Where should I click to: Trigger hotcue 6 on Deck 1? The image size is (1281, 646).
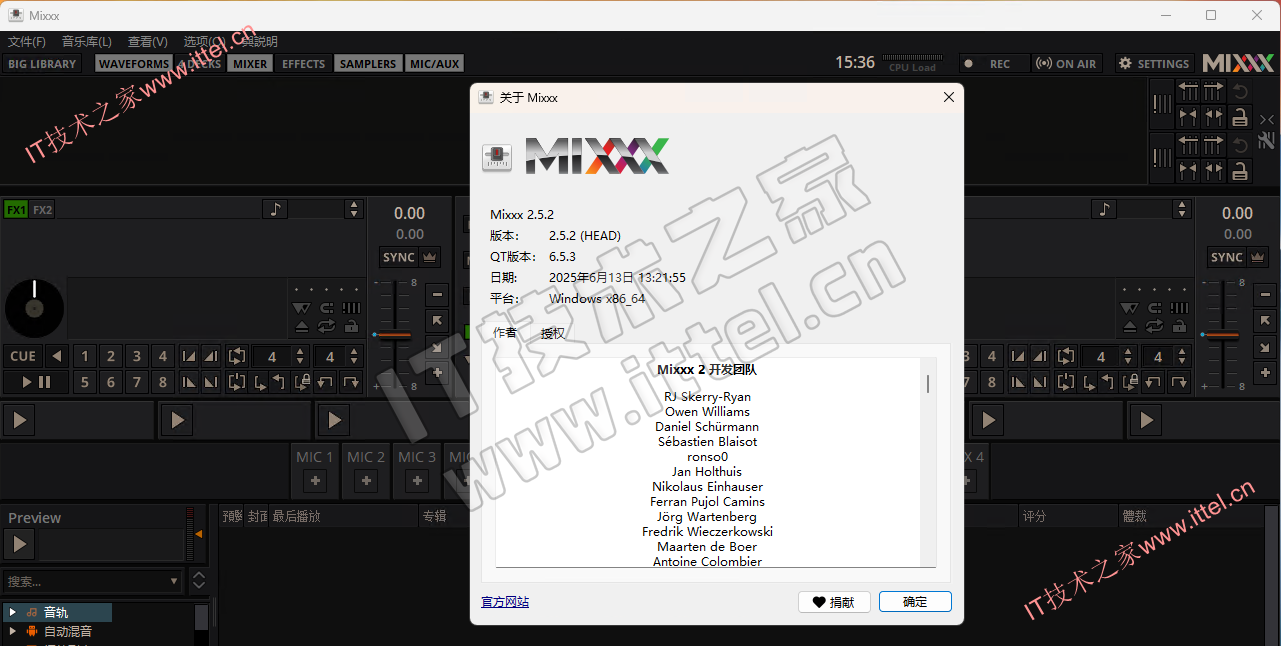tap(111, 382)
